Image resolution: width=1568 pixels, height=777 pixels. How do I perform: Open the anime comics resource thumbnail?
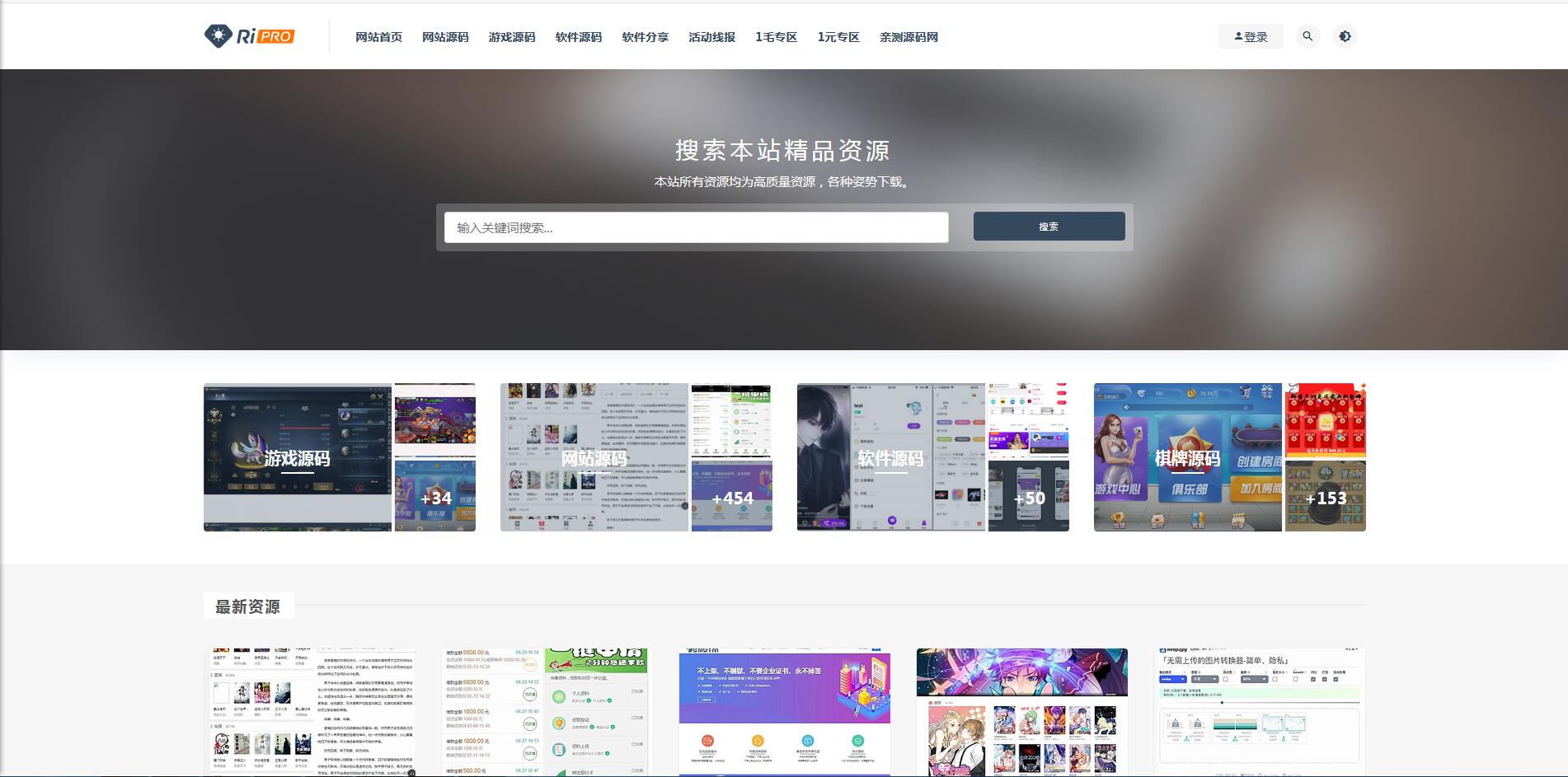1022,712
